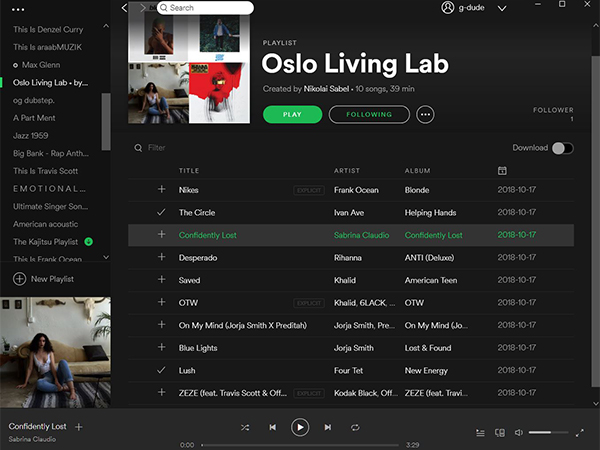This screenshot has width=600, height=450.
Task: Open the Blonde album link
Action: pyautogui.click(x=417, y=190)
